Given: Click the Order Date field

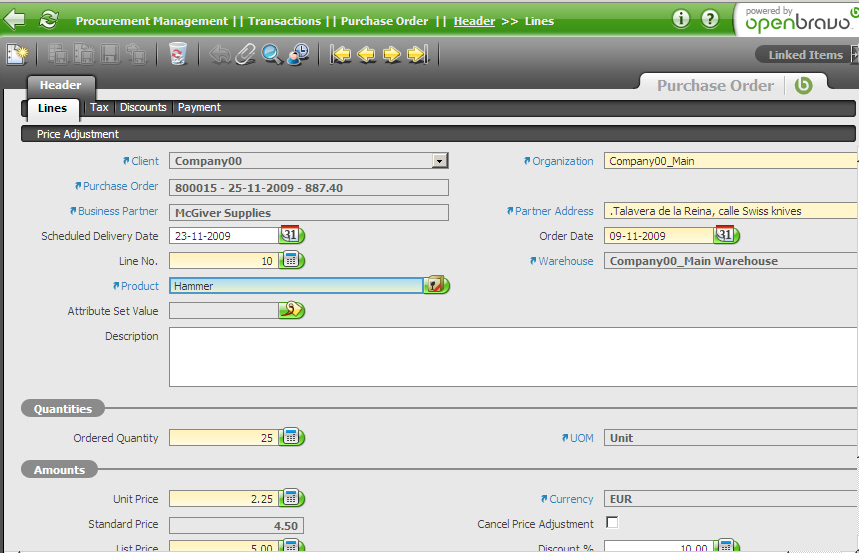Looking at the screenshot, I should pyautogui.click(x=659, y=236).
